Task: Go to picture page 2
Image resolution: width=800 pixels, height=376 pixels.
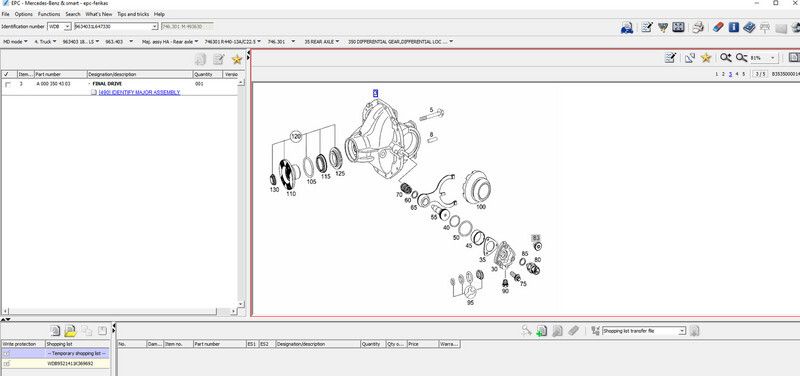Action: [723, 74]
